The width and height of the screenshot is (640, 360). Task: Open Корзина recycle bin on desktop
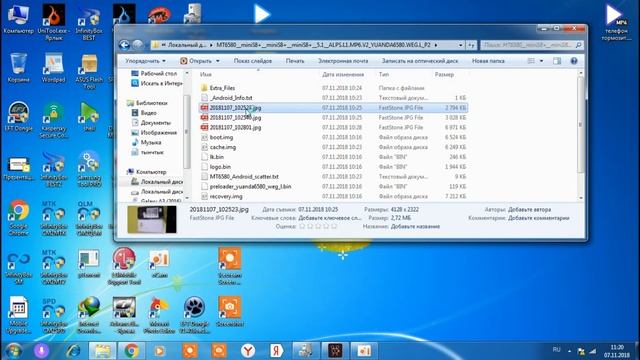pos(18,68)
